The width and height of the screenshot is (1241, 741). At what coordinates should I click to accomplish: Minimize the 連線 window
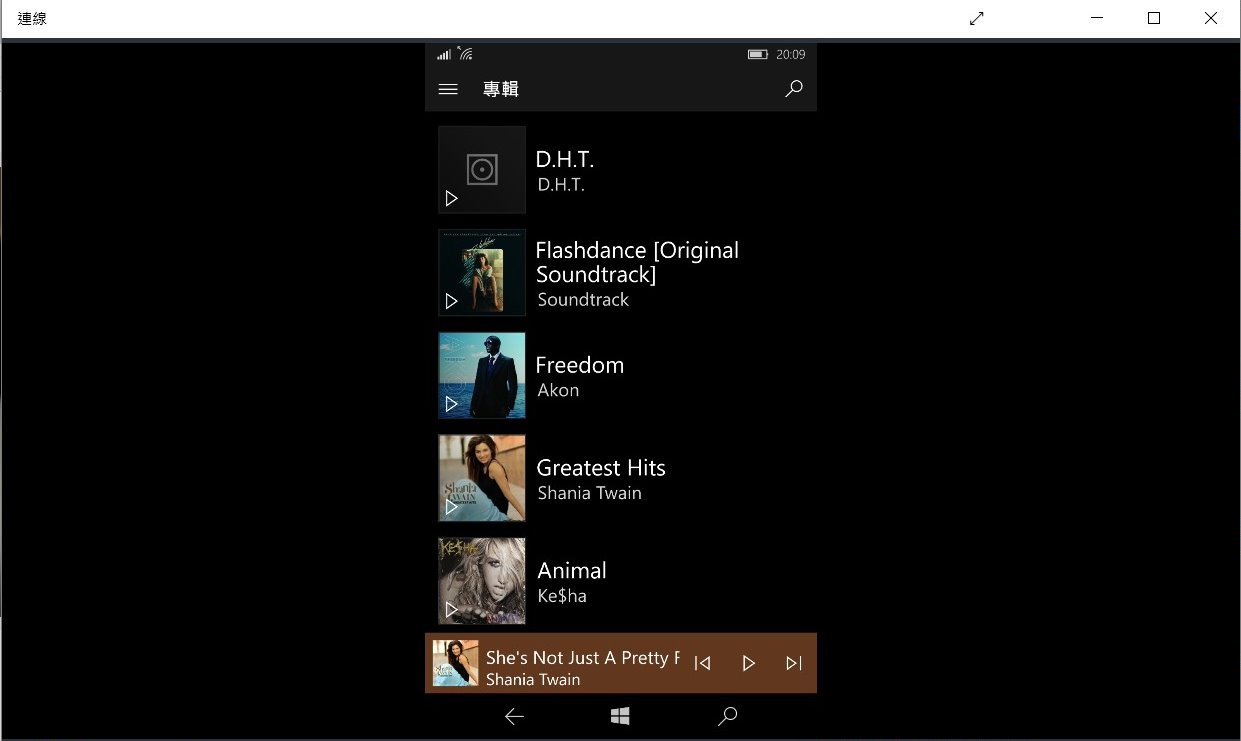[1097, 18]
